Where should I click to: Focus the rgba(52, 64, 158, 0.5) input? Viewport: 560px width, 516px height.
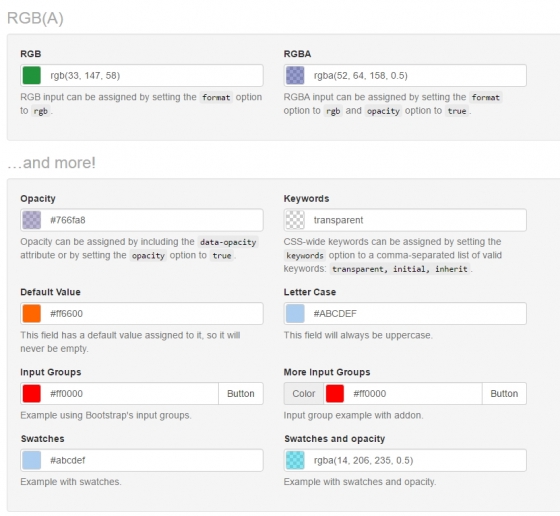click(x=405, y=75)
